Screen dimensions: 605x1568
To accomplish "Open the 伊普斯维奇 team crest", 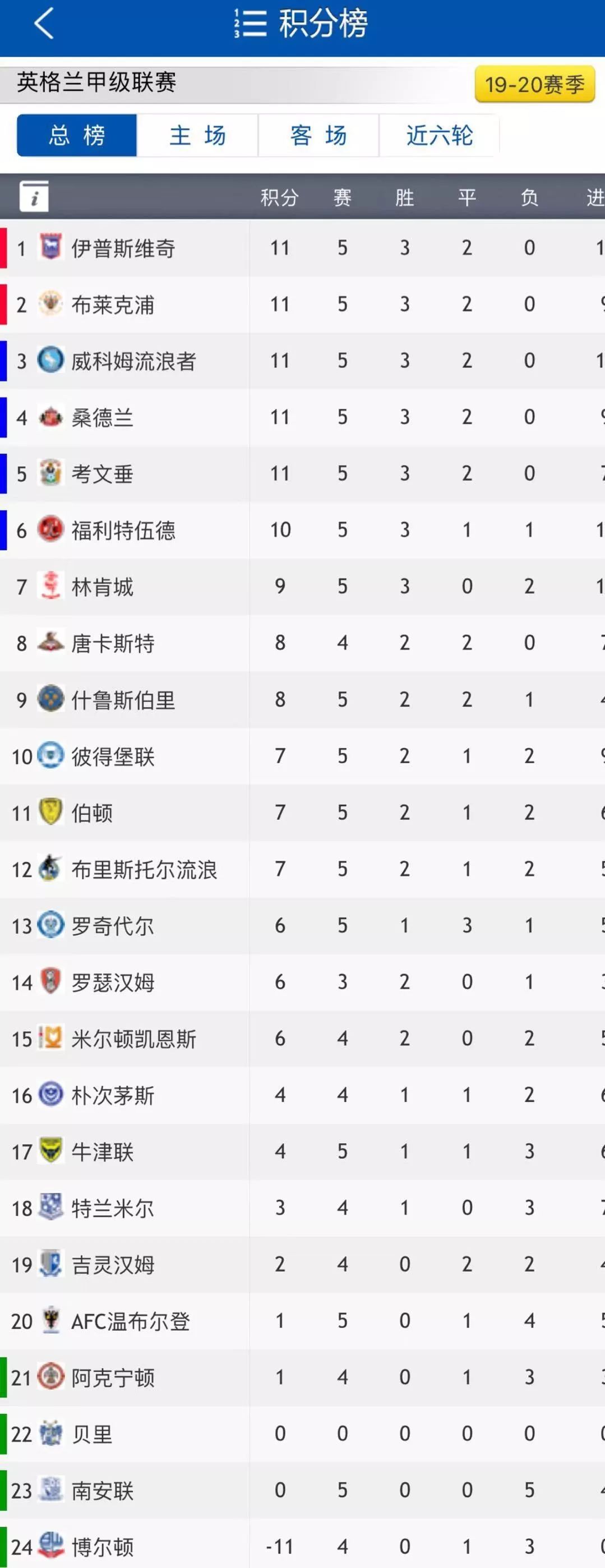I will point(50,247).
